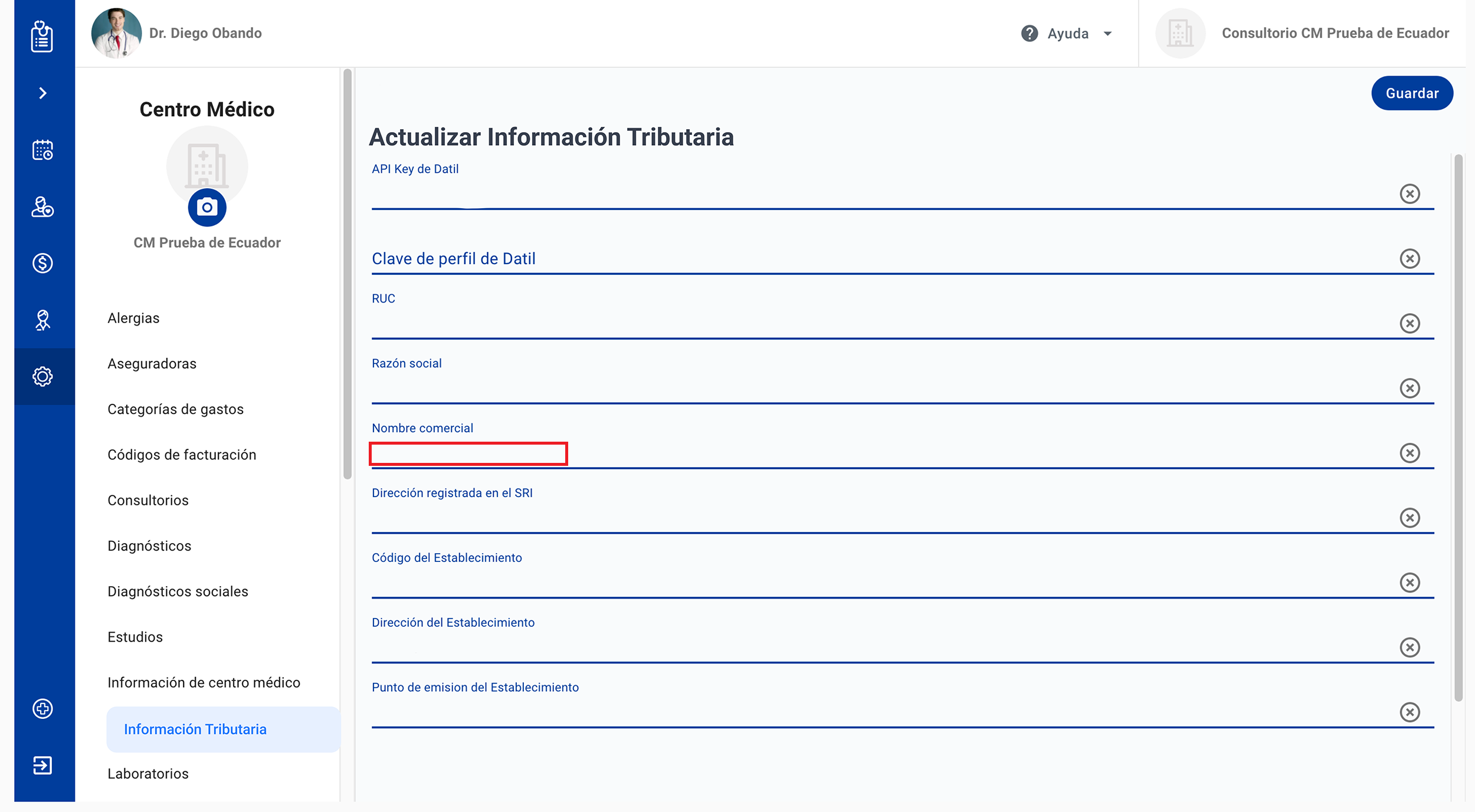Clear the API Key de Datil field
Image resolution: width=1475 pixels, height=812 pixels.
pyautogui.click(x=1410, y=193)
